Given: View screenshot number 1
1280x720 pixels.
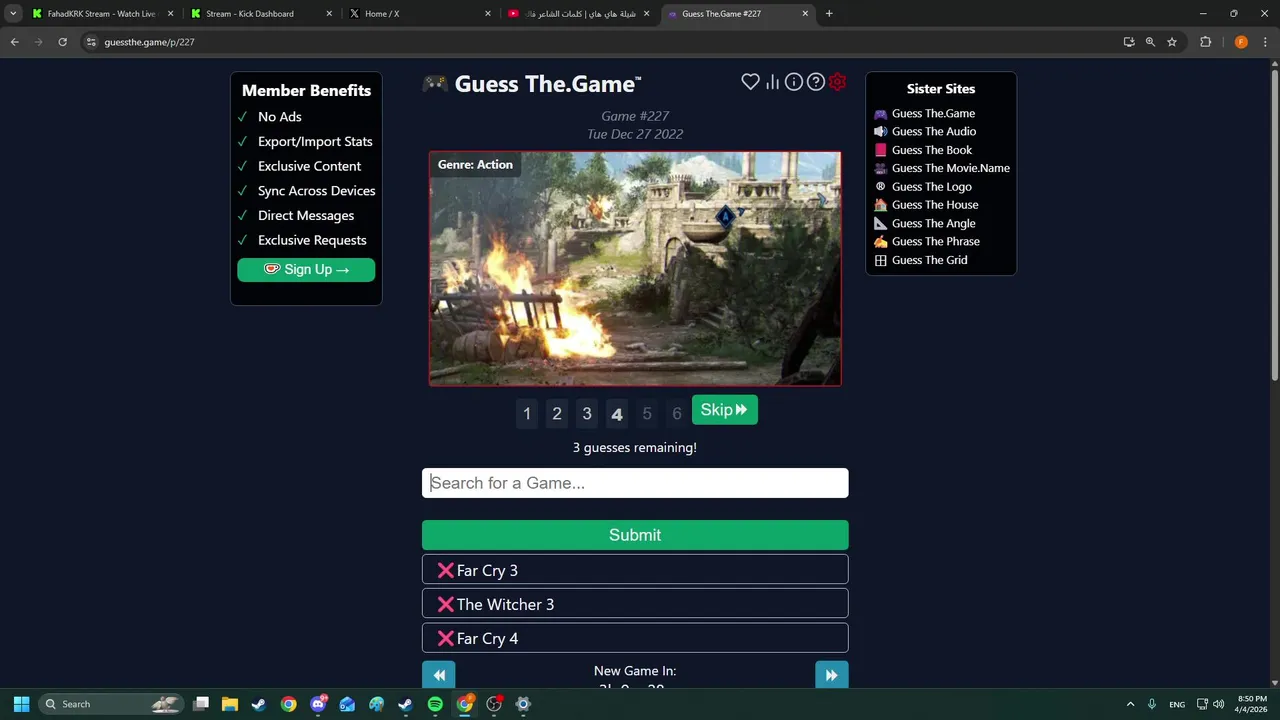Looking at the screenshot, I should click(x=527, y=413).
